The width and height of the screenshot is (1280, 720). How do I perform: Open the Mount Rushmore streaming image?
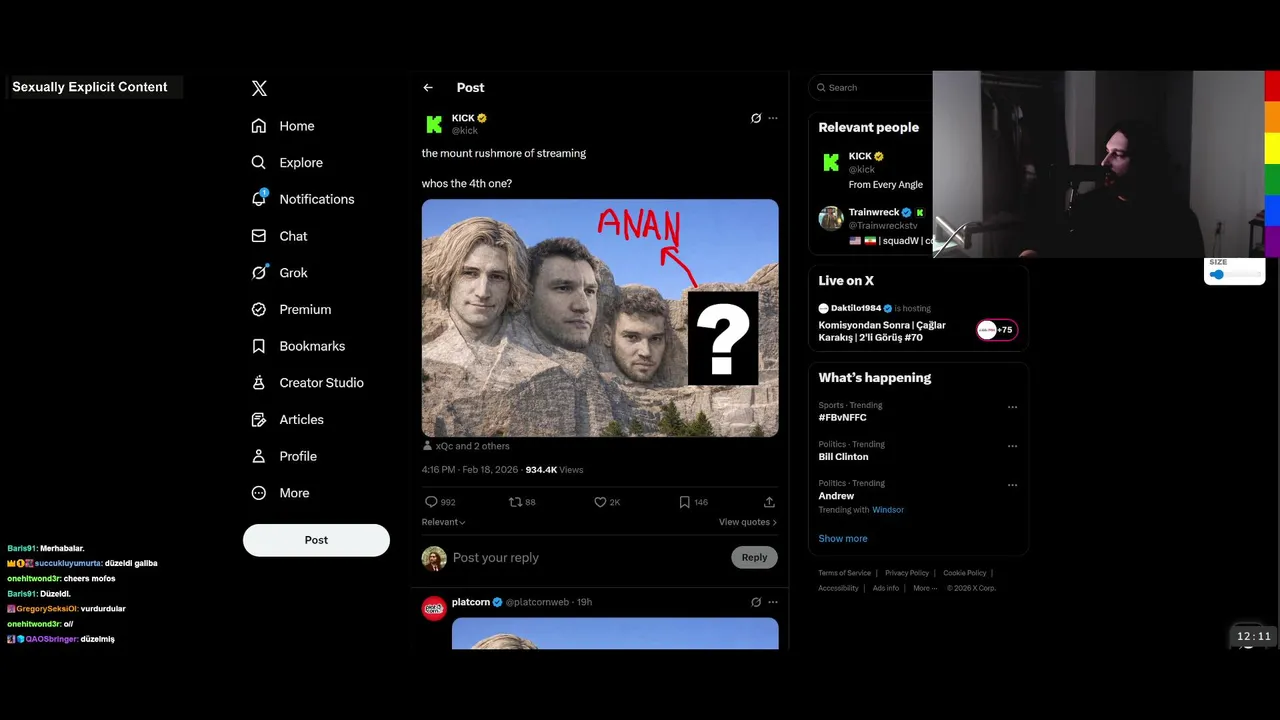click(600, 318)
